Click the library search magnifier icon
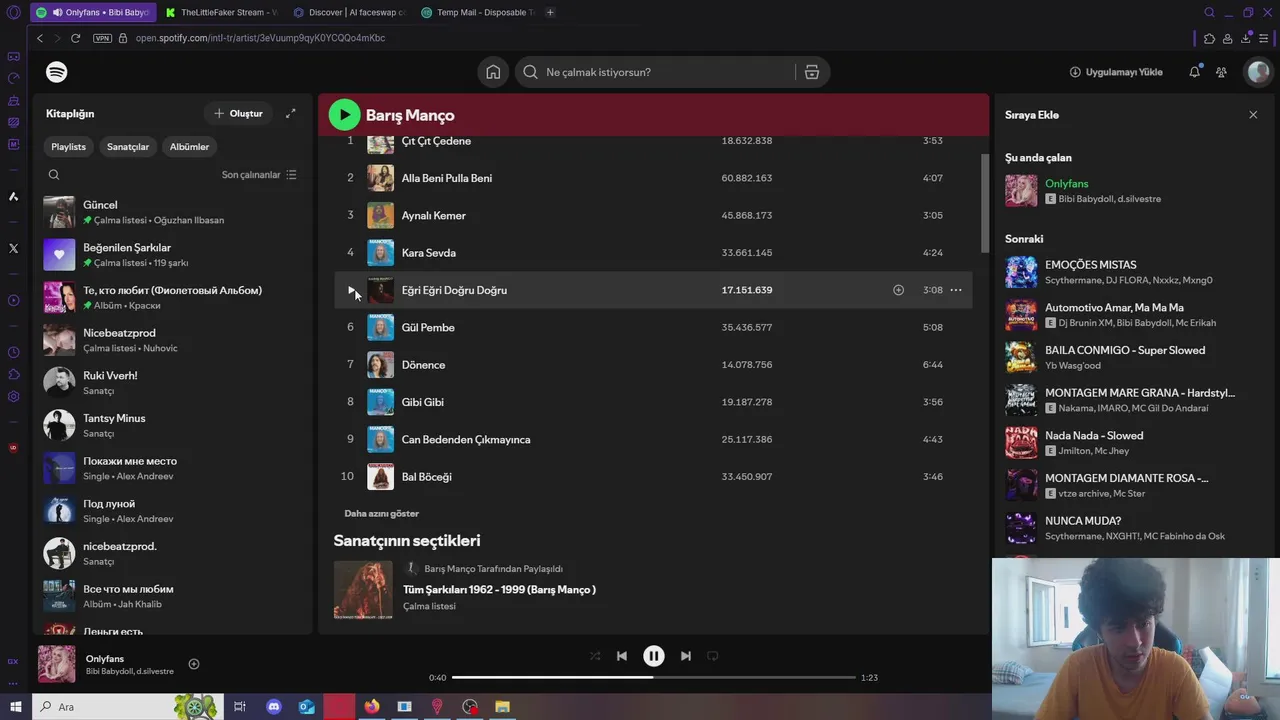The height and width of the screenshot is (720, 1280). pyautogui.click(x=54, y=174)
